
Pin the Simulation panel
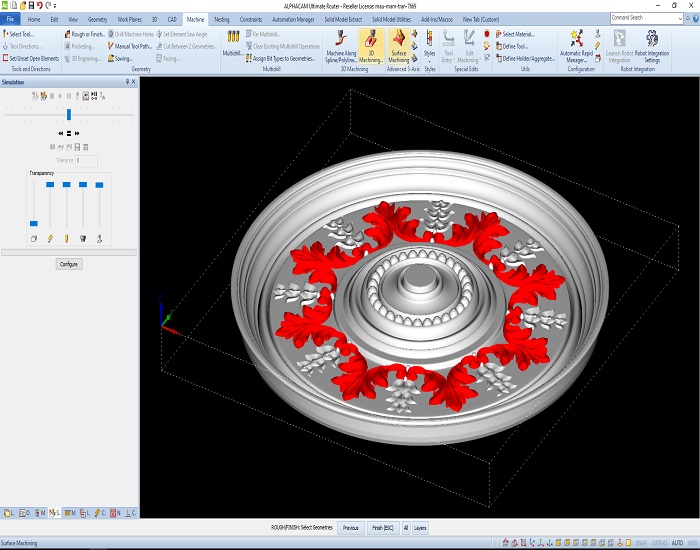tap(127, 82)
